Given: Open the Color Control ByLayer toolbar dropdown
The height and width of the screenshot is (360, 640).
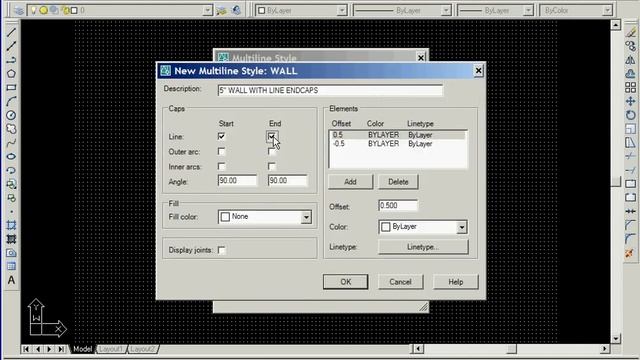Looking at the screenshot, I should pos(342,10).
